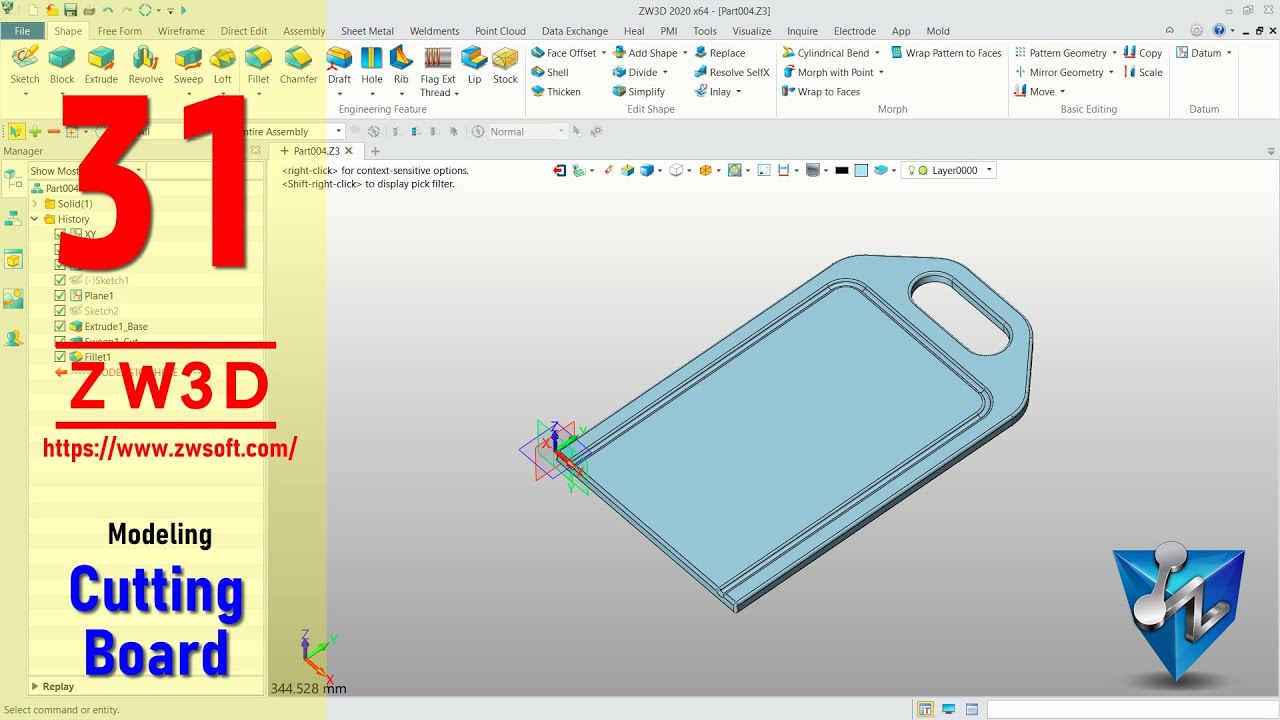Select the Extrude1_Base history entry
Screen dimensions: 1280x720
108,326
